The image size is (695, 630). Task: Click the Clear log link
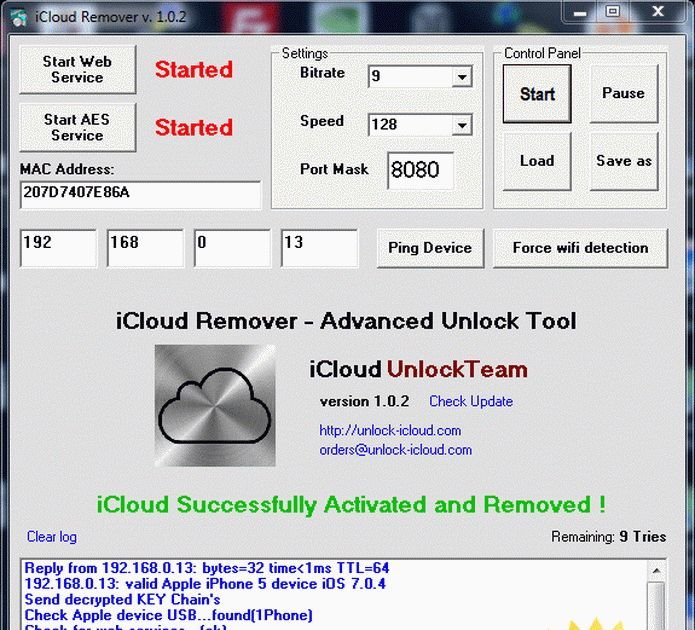[52, 537]
